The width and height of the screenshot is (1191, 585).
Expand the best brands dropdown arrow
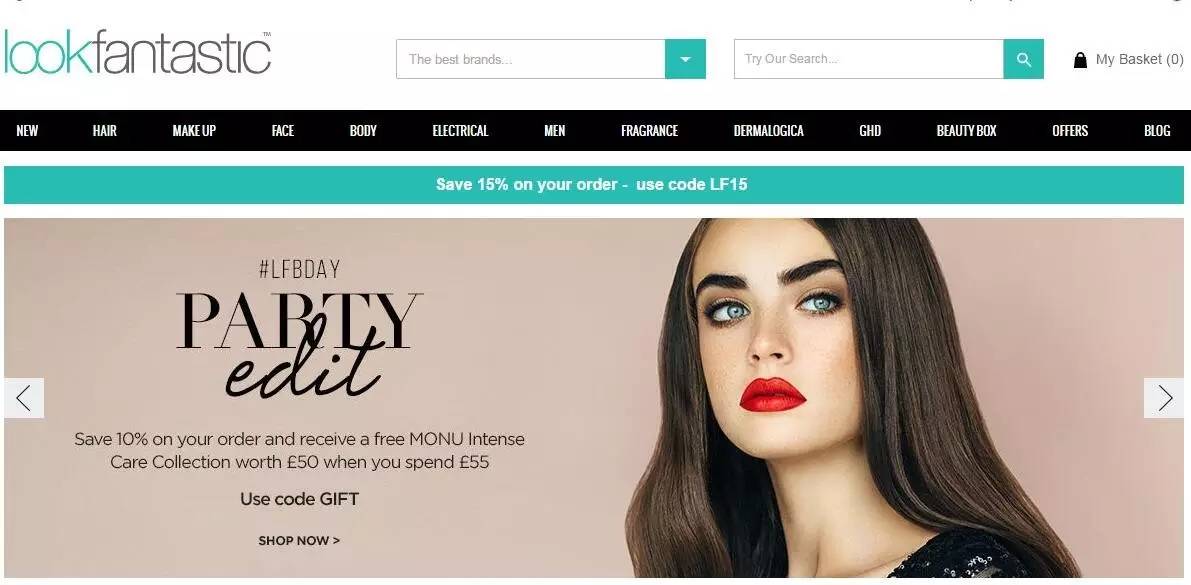click(685, 58)
